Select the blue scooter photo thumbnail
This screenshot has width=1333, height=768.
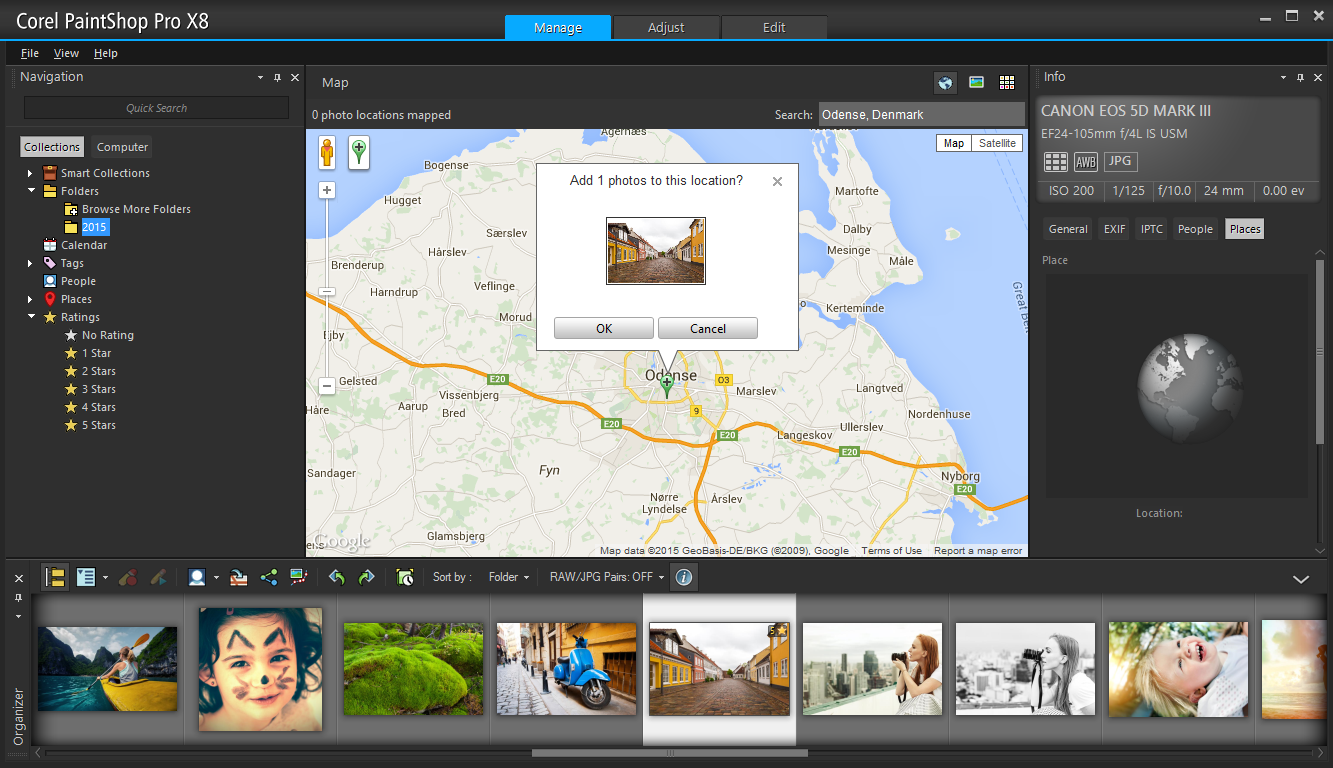pos(566,669)
